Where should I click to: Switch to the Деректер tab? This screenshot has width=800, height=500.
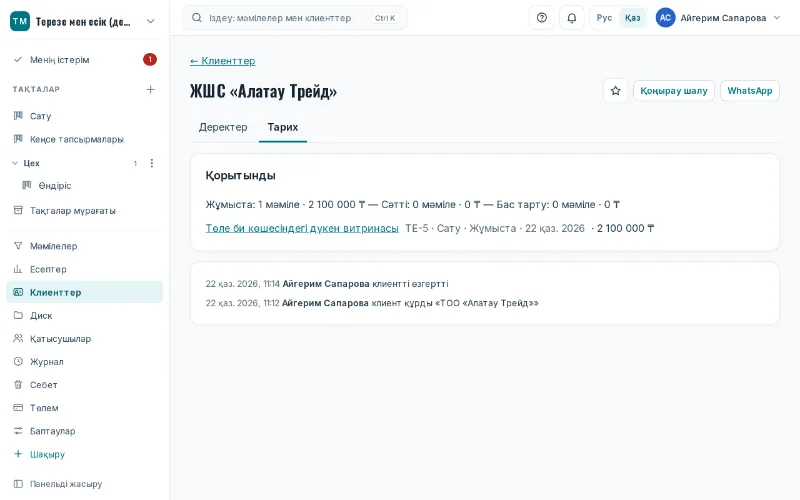coord(223,127)
